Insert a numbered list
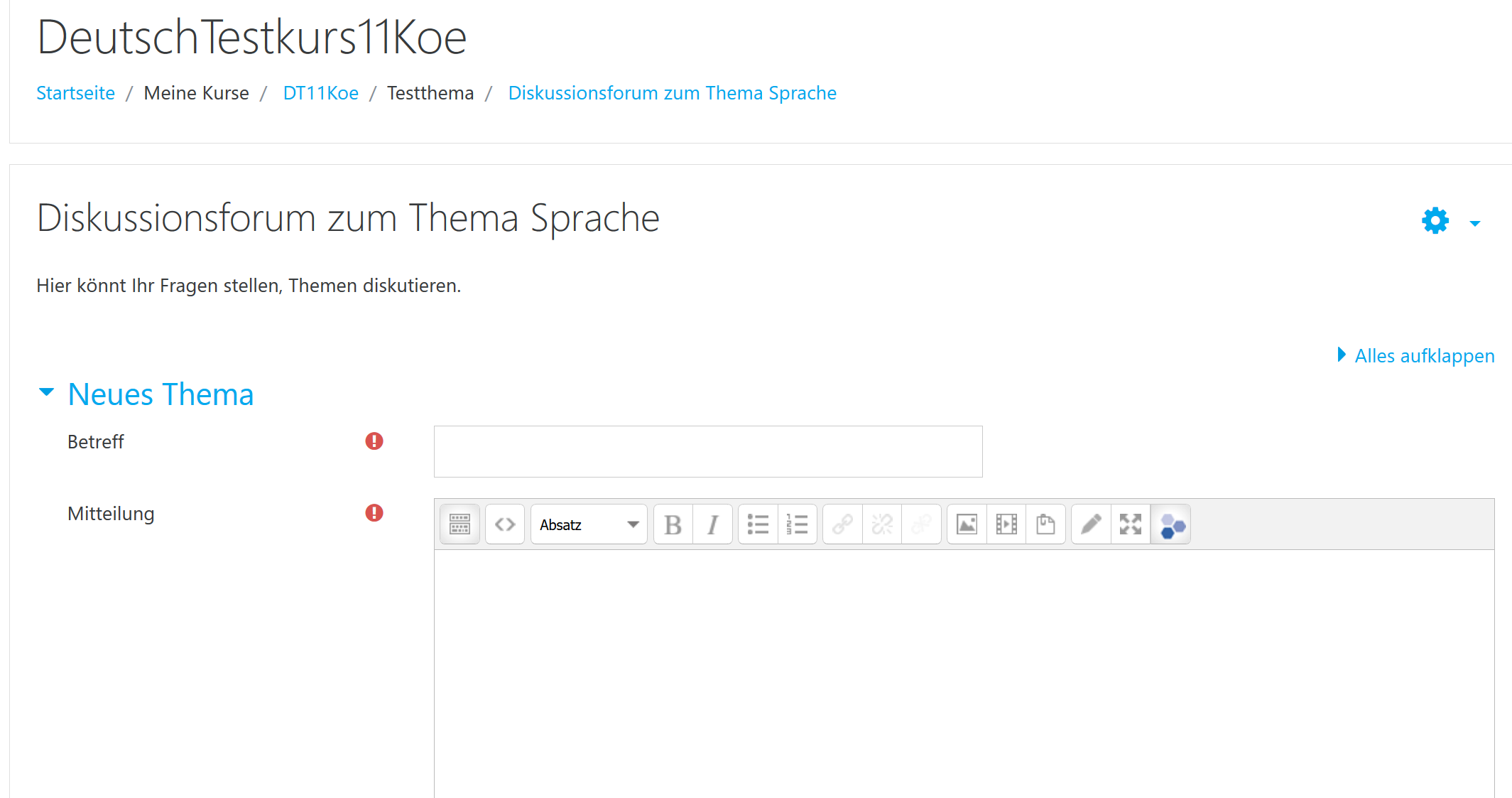The width and height of the screenshot is (1512, 798). [x=797, y=524]
